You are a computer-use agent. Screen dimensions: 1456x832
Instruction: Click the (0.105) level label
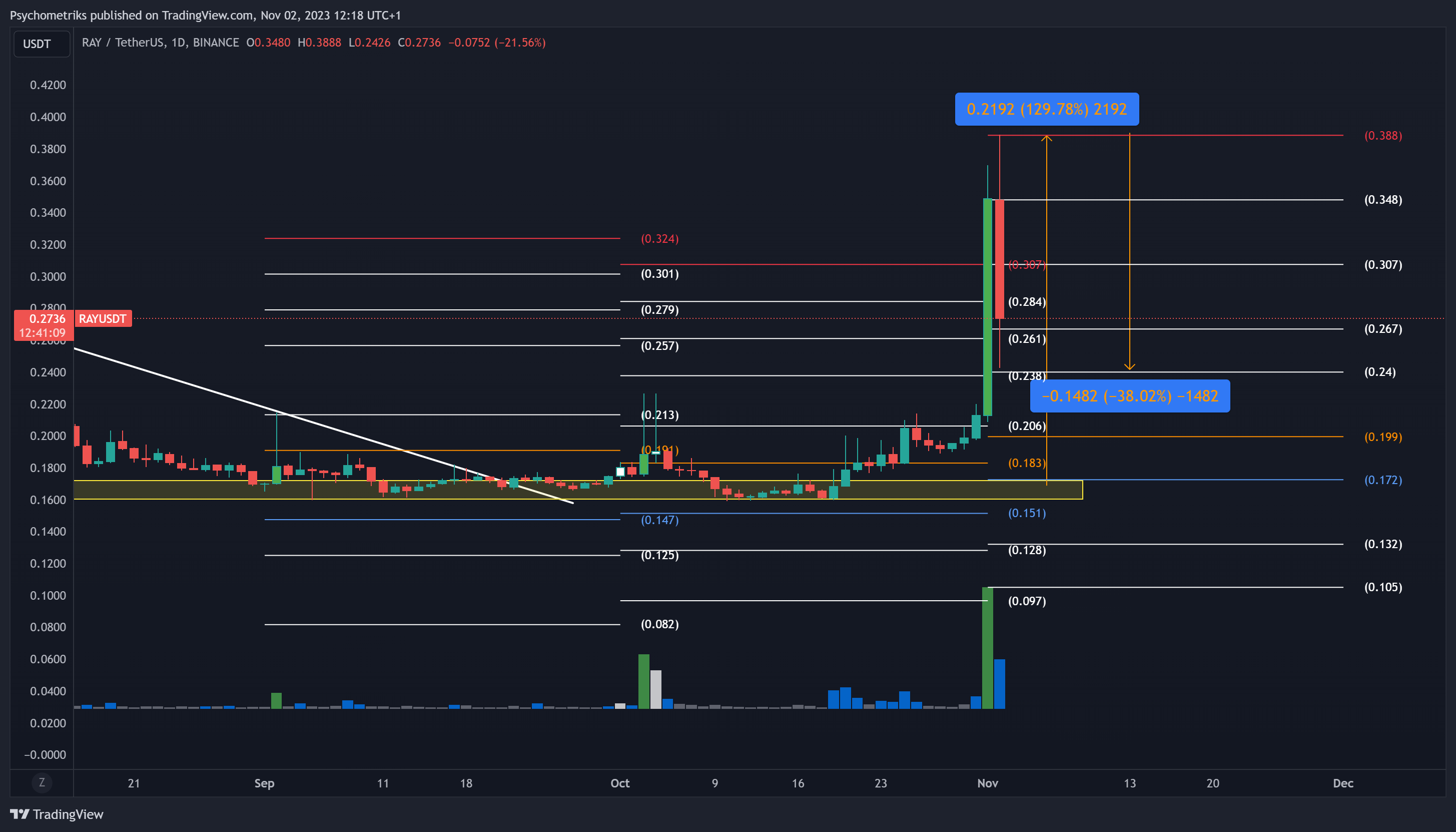1382,587
